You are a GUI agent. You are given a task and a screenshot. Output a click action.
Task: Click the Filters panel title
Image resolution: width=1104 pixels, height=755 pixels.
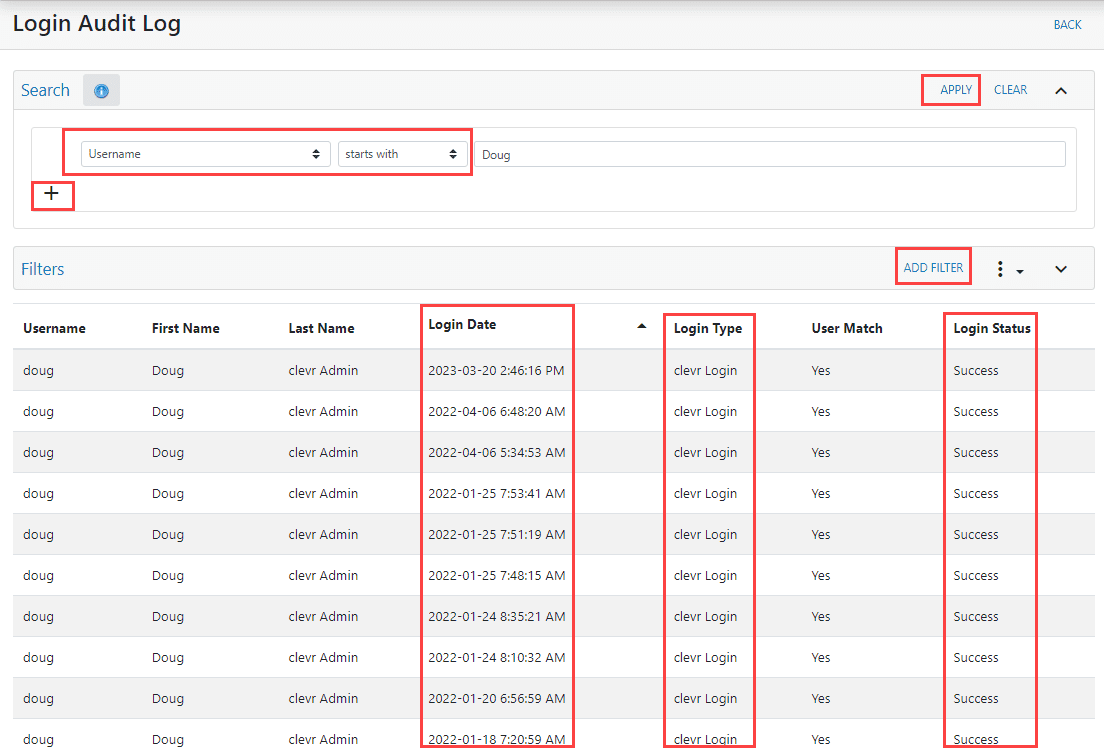pyautogui.click(x=42, y=269)
